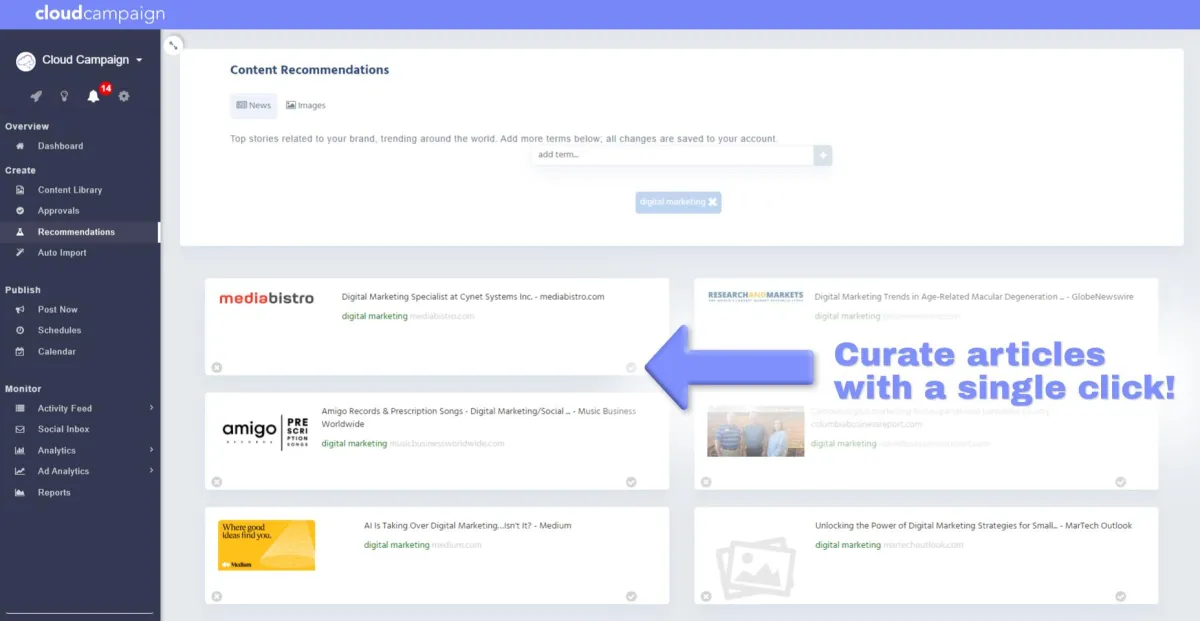
Task: Open notifications bell with 14 badge
Action: 95,95
